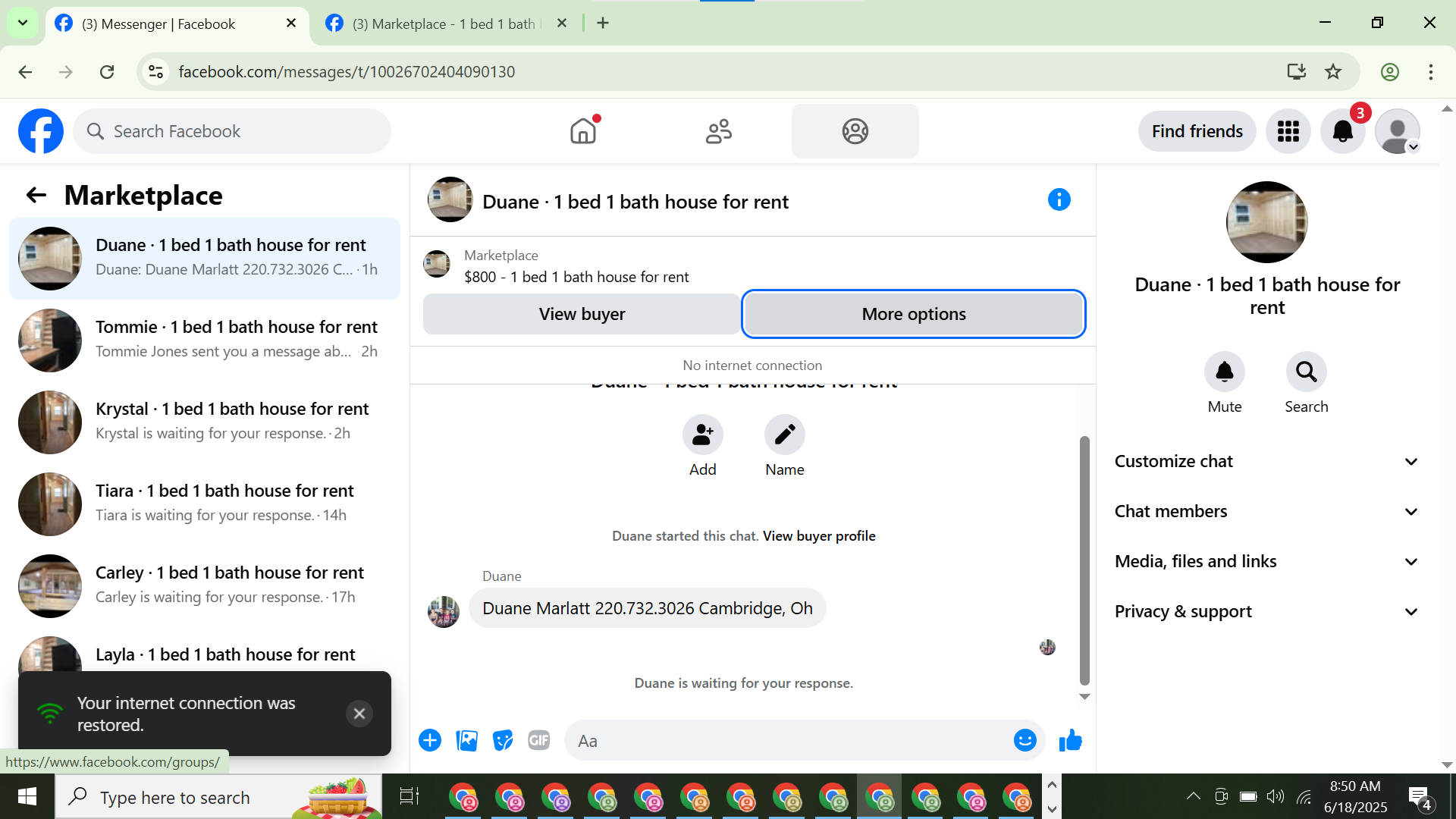Click the chat messages scrollbar
Screen dimensions: 1456x819
tap(1084, 561)
